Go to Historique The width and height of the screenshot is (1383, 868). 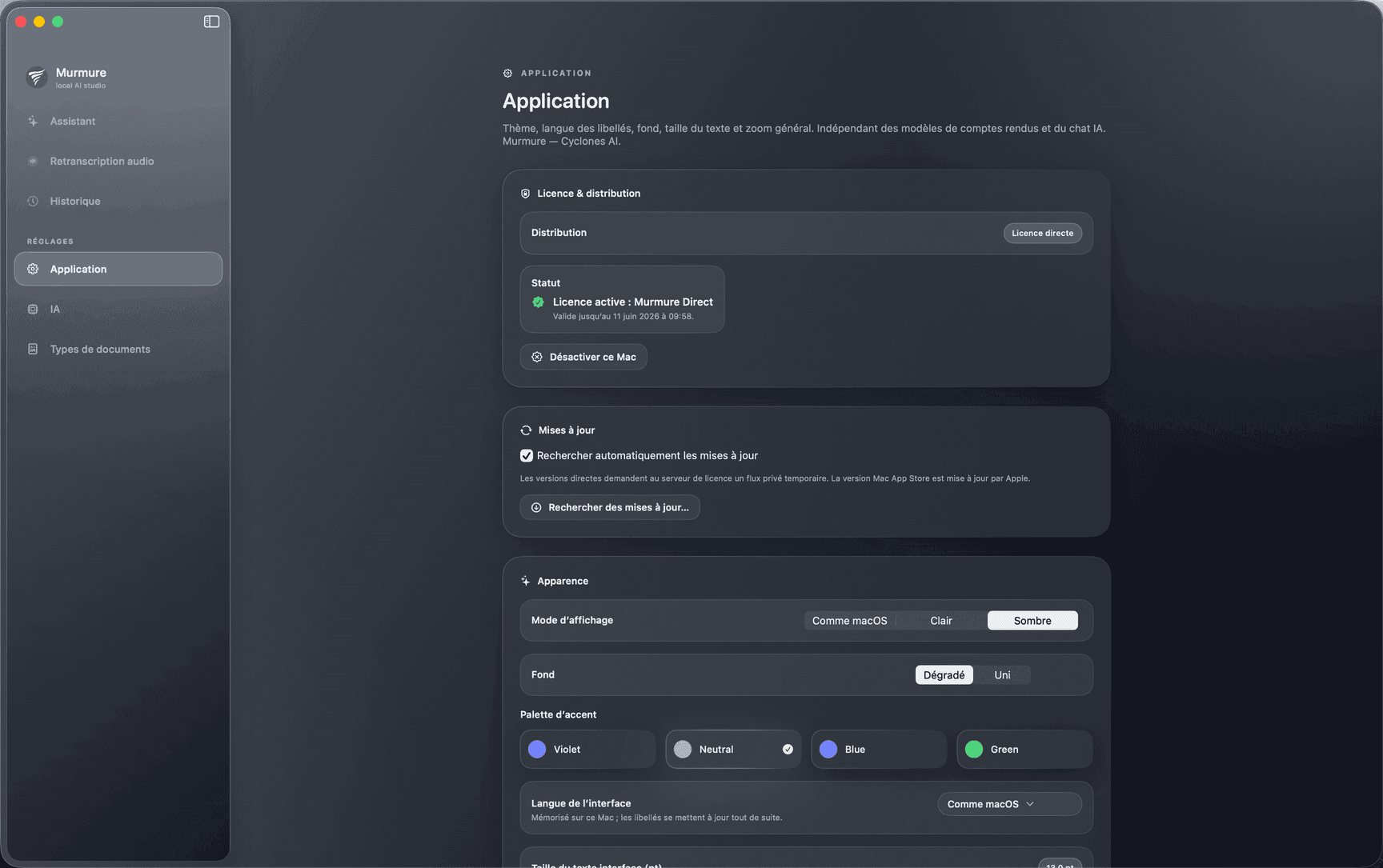(118, 202)
